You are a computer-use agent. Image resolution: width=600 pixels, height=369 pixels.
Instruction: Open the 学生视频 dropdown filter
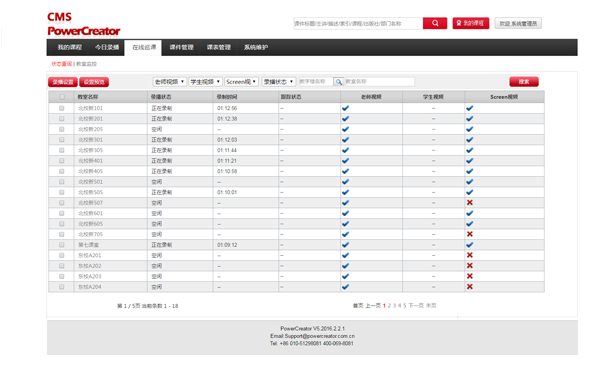click(205, 82)
